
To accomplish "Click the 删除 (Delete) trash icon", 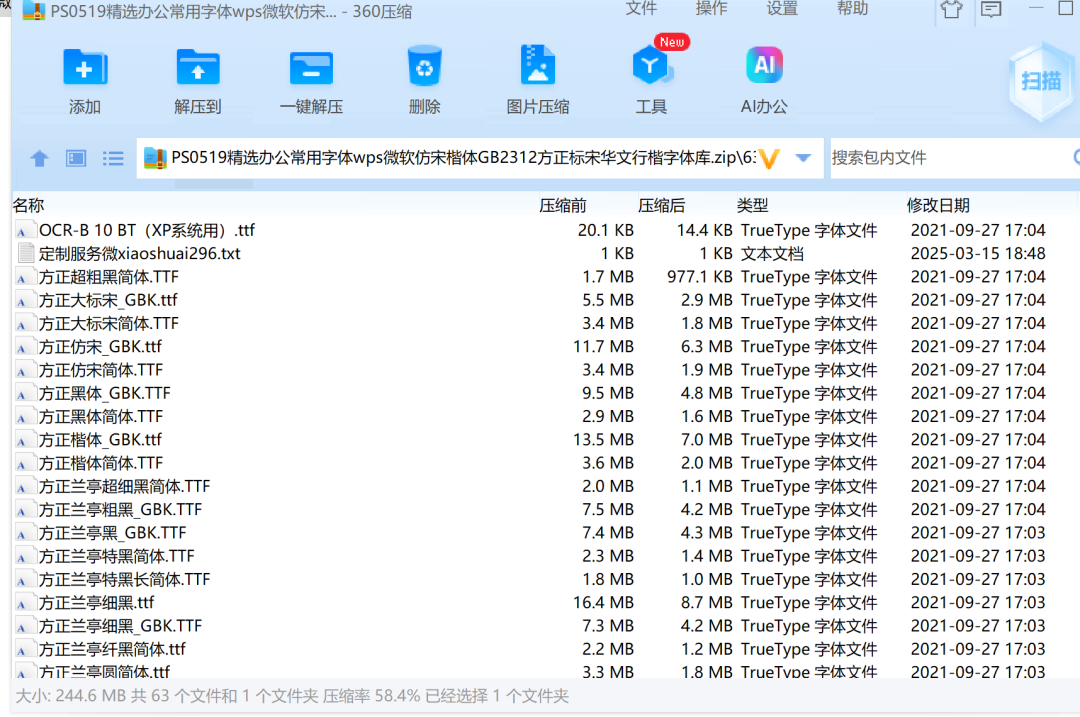I will click(424, 65).
